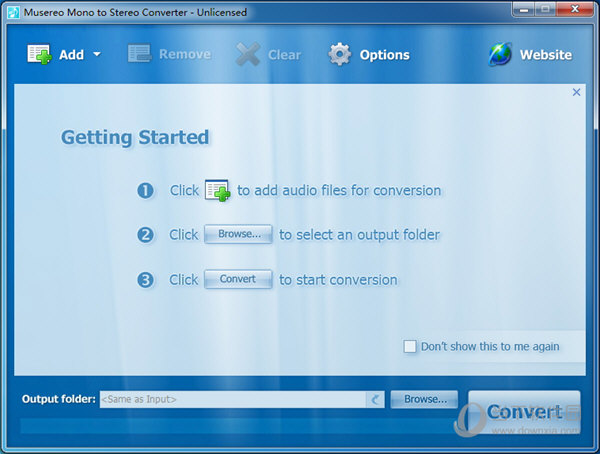Viewport: 600px width, 454px height.
Task: Click the app icon in title bar
Action: [13, 12]
